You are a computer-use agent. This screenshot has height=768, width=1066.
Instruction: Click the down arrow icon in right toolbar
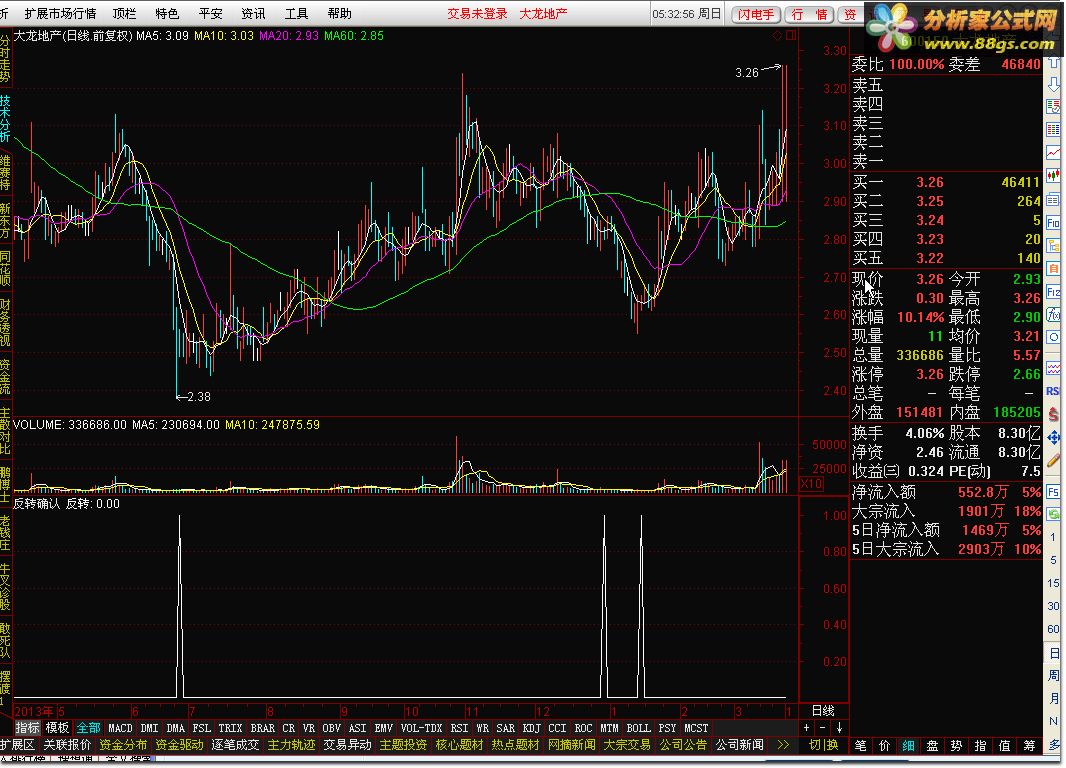1053,85
